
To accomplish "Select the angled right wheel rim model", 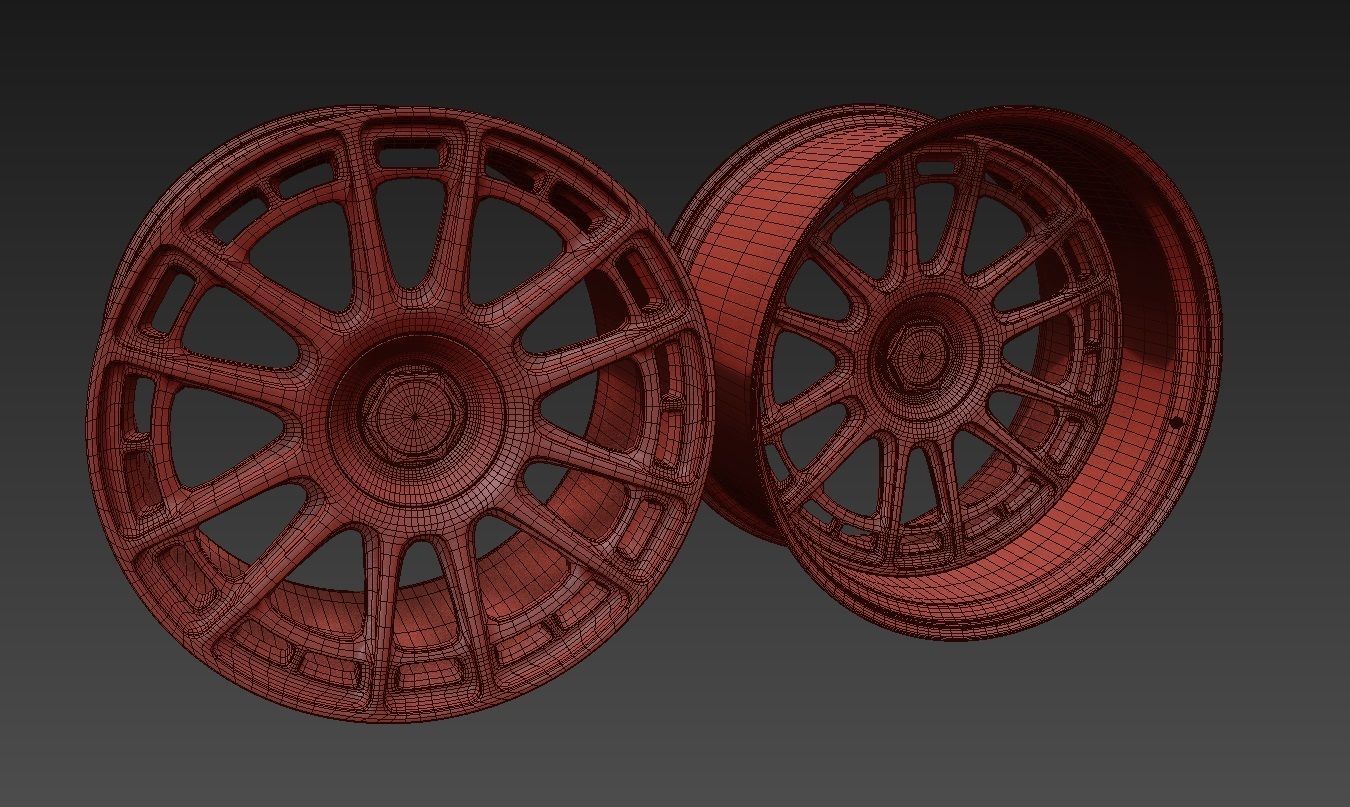I will pos(945,370).
